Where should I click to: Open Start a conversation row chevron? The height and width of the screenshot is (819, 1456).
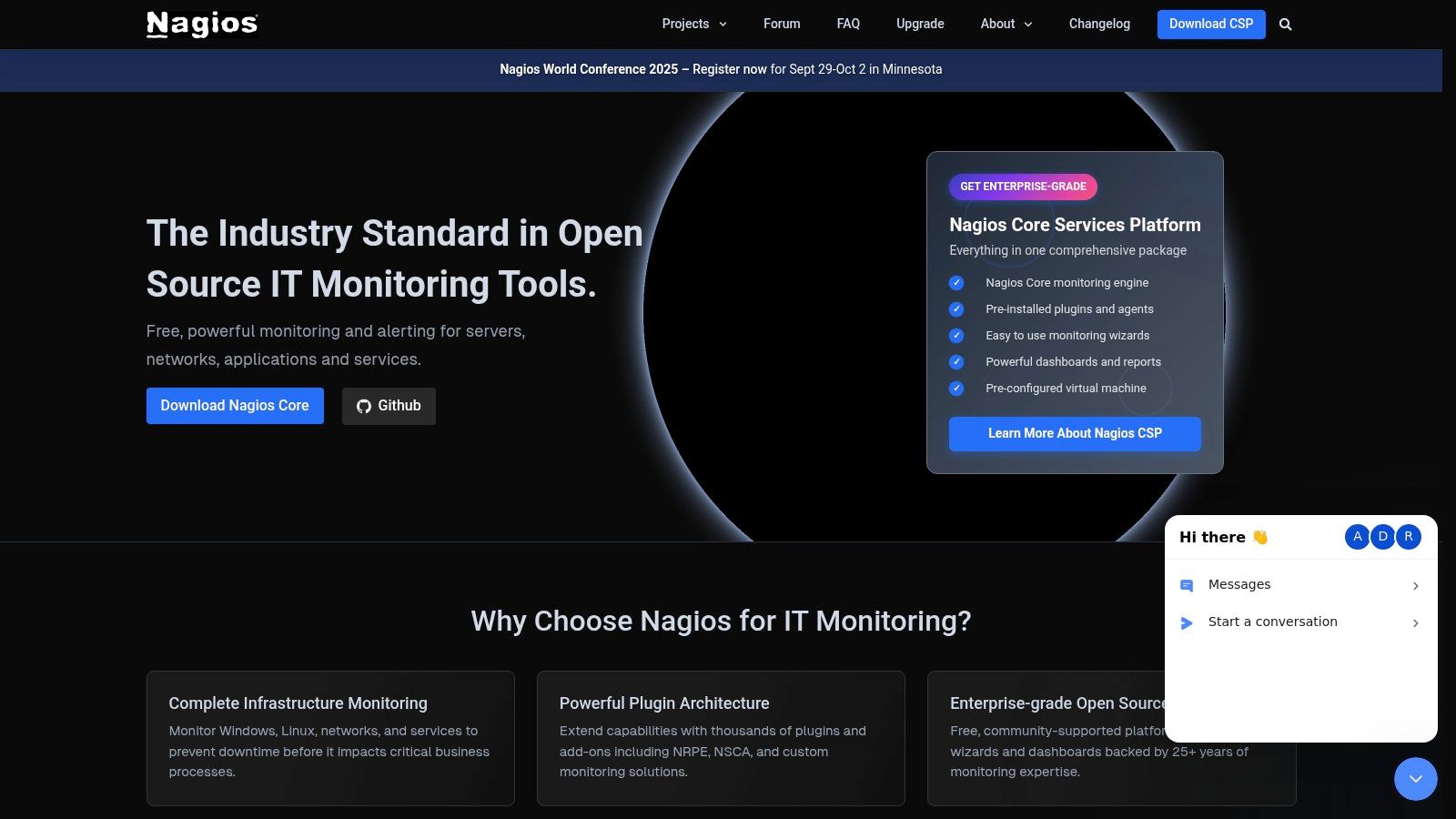tap(1415, 623)
